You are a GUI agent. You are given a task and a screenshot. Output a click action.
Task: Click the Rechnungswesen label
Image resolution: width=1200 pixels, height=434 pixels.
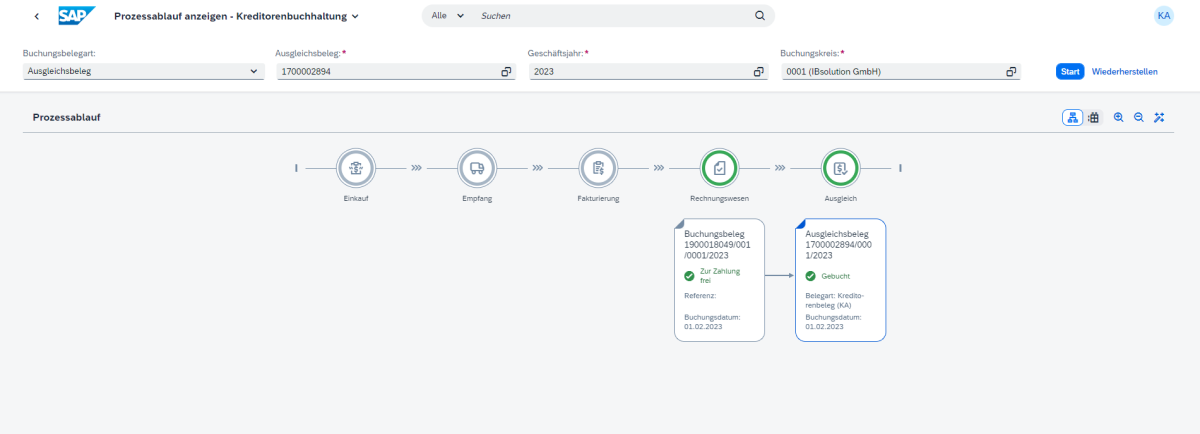(x=720, y=198)
